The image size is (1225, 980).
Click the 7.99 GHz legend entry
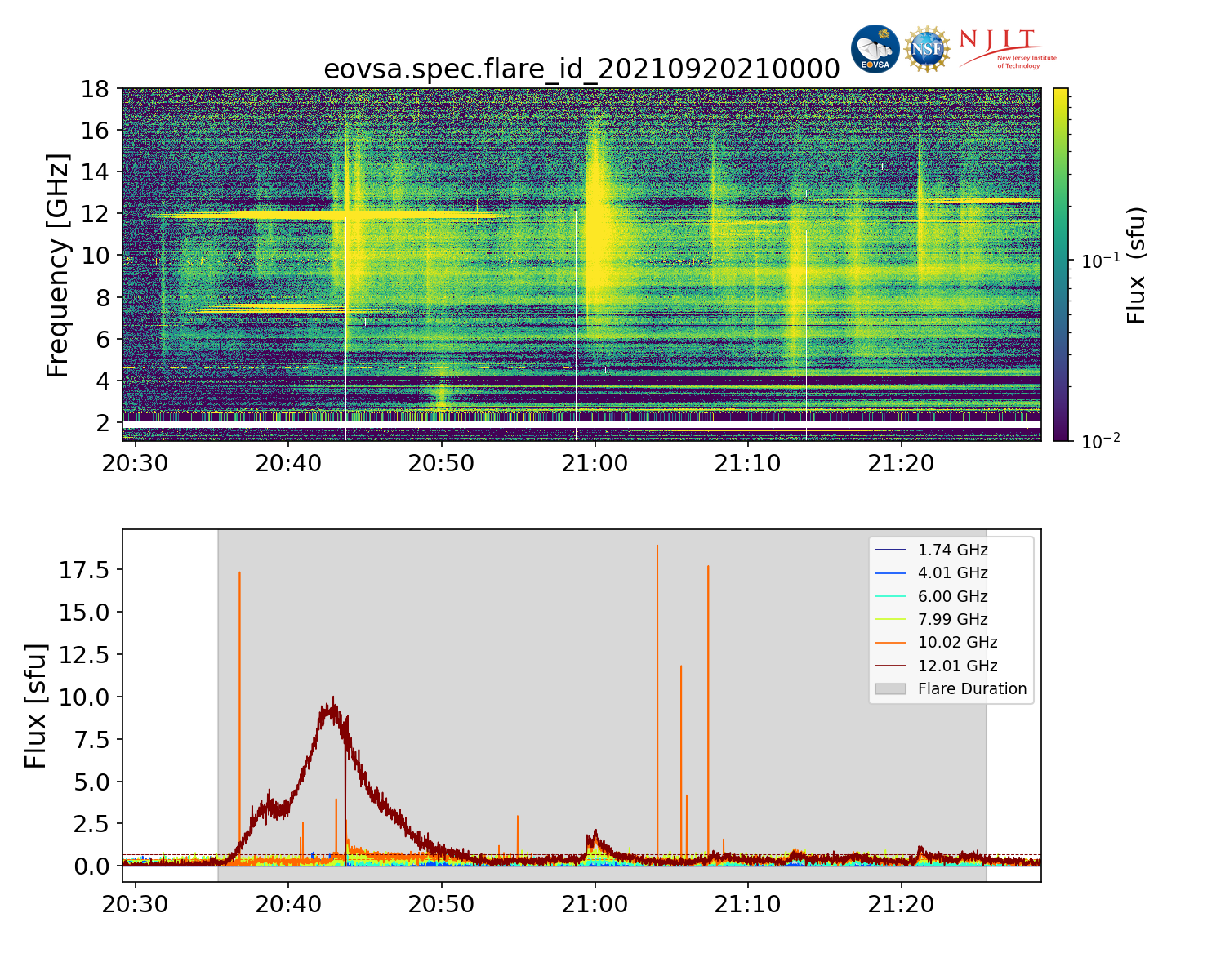pyautogui.click(x=952, y=619)
